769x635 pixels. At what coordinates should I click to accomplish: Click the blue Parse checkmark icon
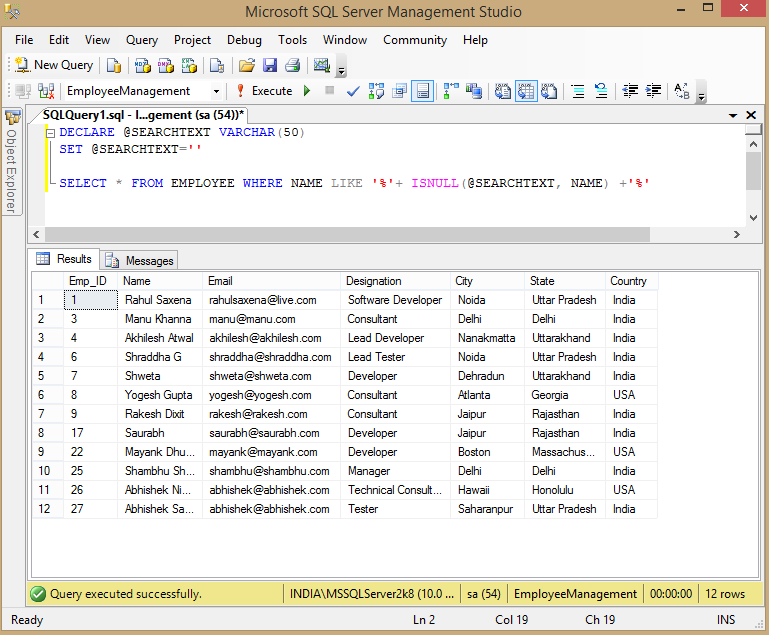[x=353, y=91]
